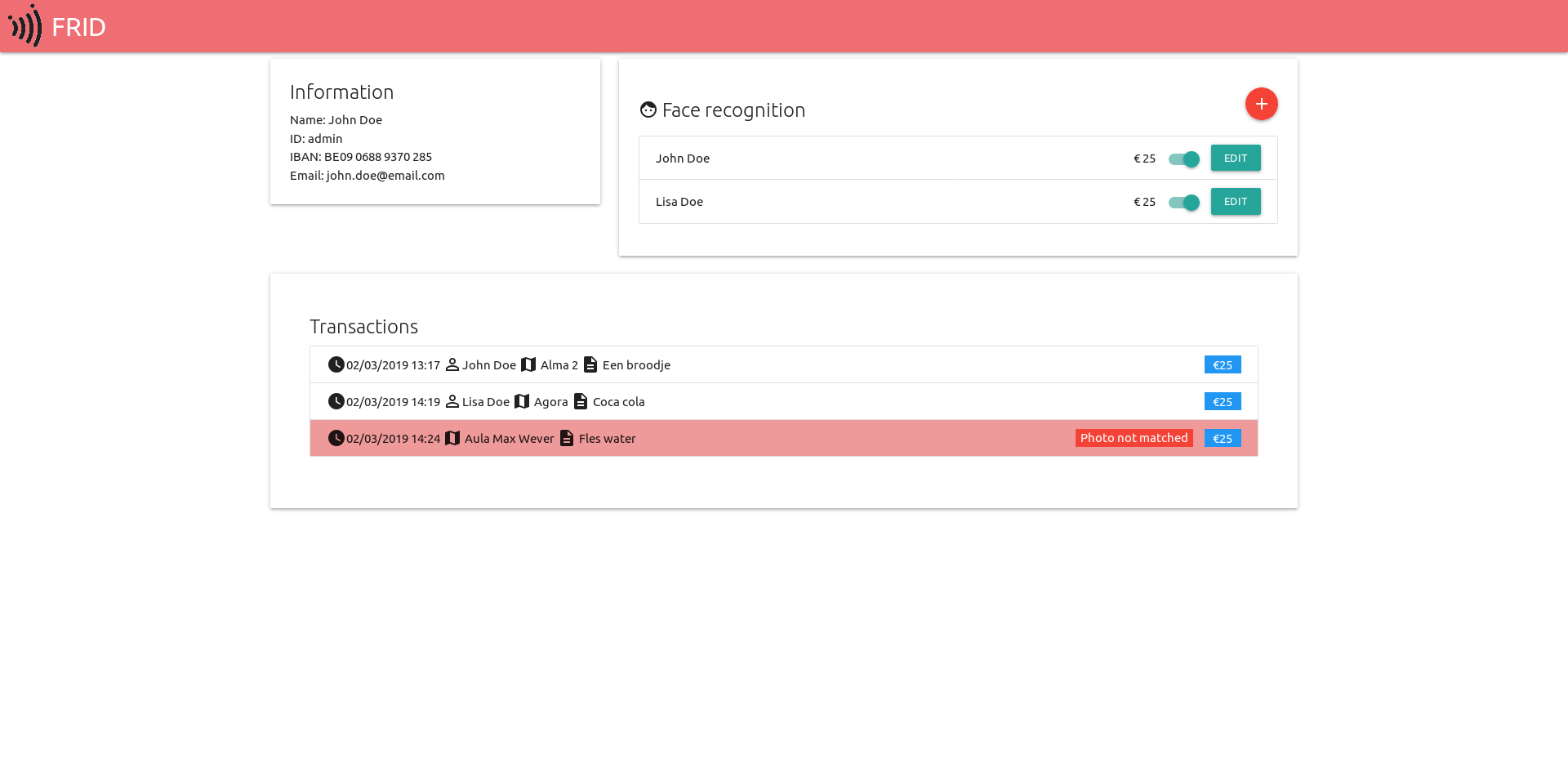Screen dimensions: 1568x773
Task: Click the clock icon of the 13:17 transaction
Action: point(336,364)
